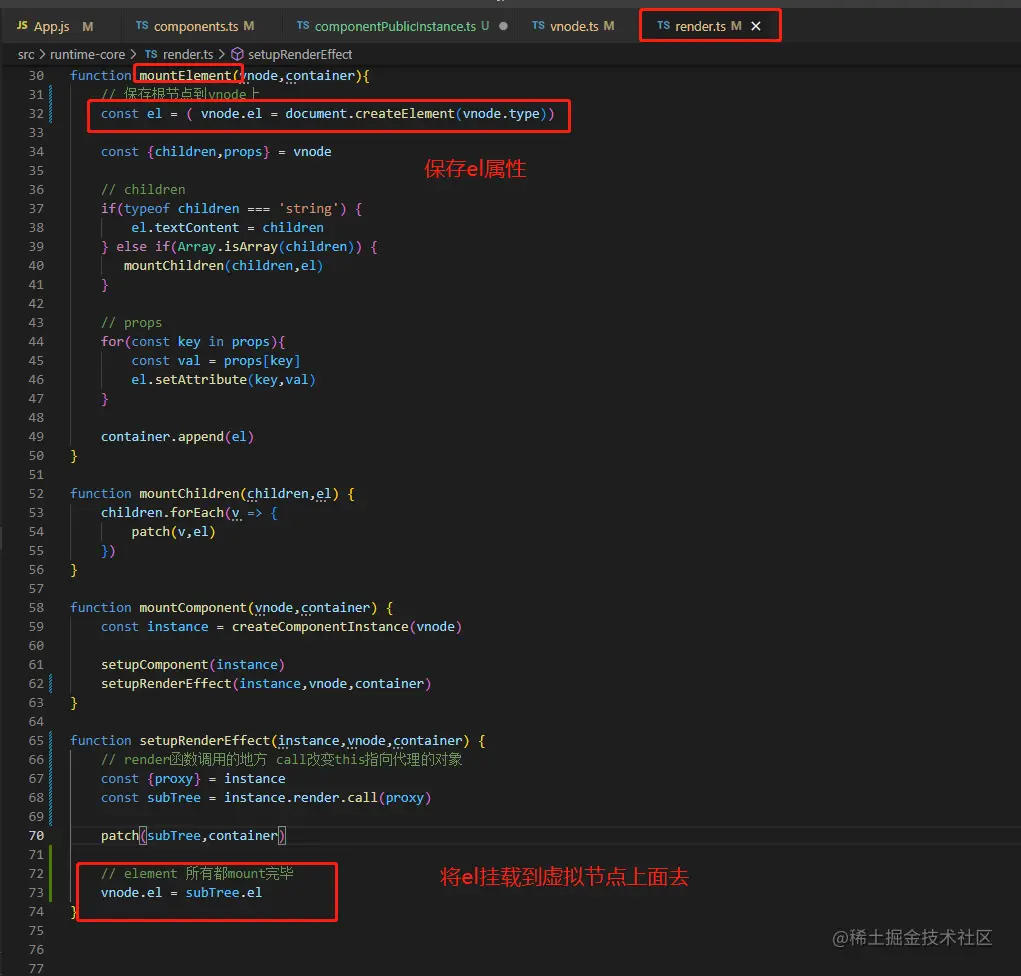This screenshot has height=976, width=1021.
Task: Click line number 30 in the gutter
Action: pyautogui.click(x=36, y=76)
